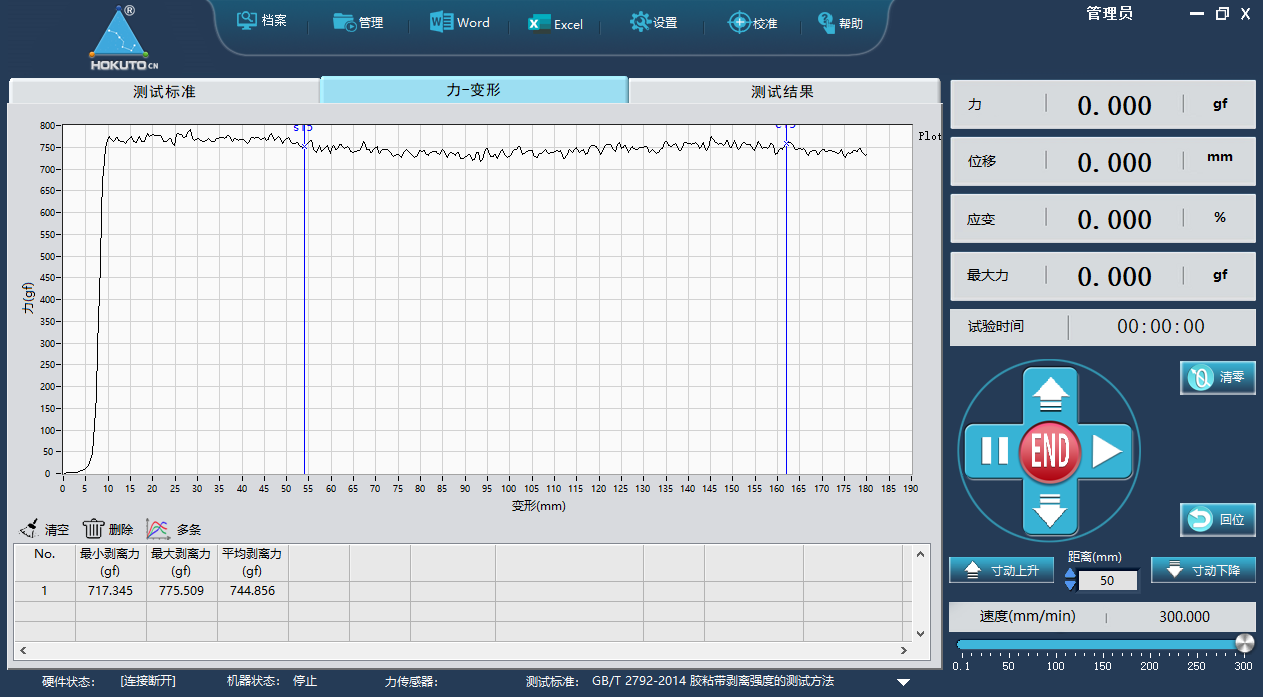
Task: Open 设置 (Settings) gear icon
Action: [x=640, y=22]
